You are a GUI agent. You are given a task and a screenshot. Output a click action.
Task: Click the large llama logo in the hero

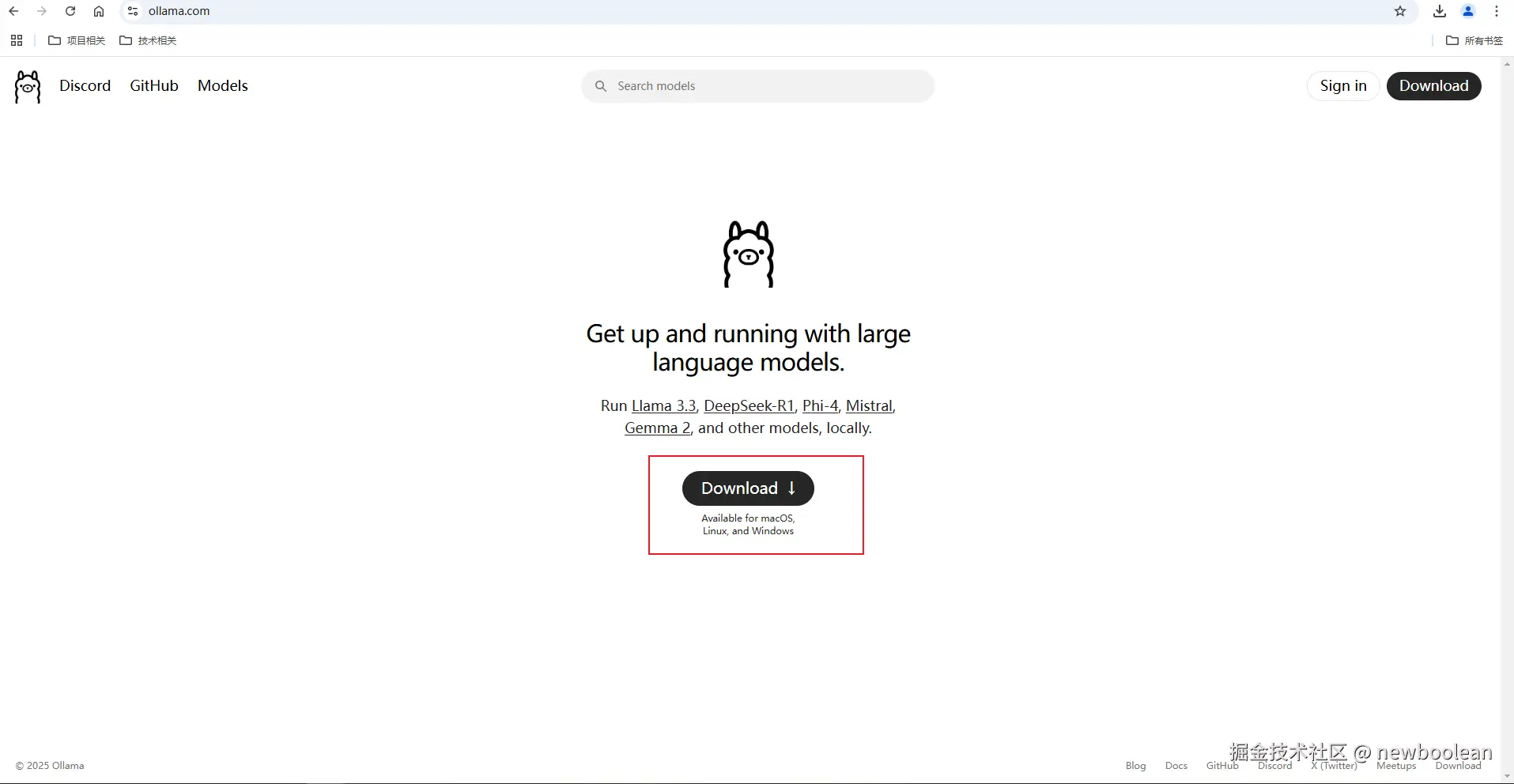click(x=749, y=254)
